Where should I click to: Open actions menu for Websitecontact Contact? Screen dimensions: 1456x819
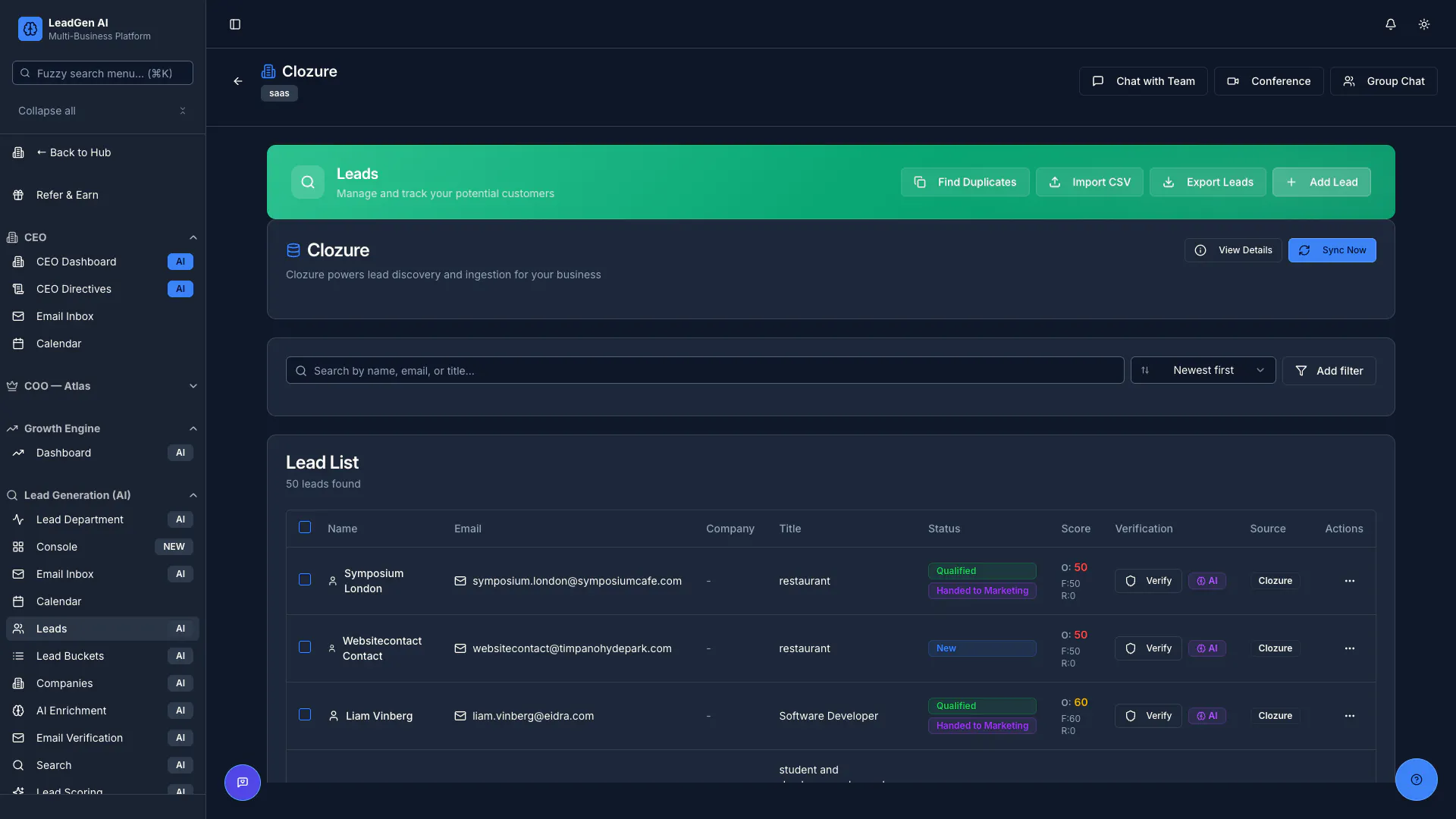(1350, 648)
